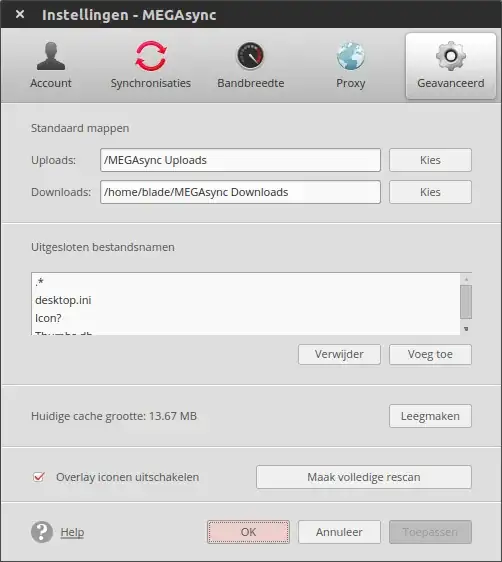Select Icon? in excluded list
The height and width of the screenshot is (562, 502).
[245, 318]
